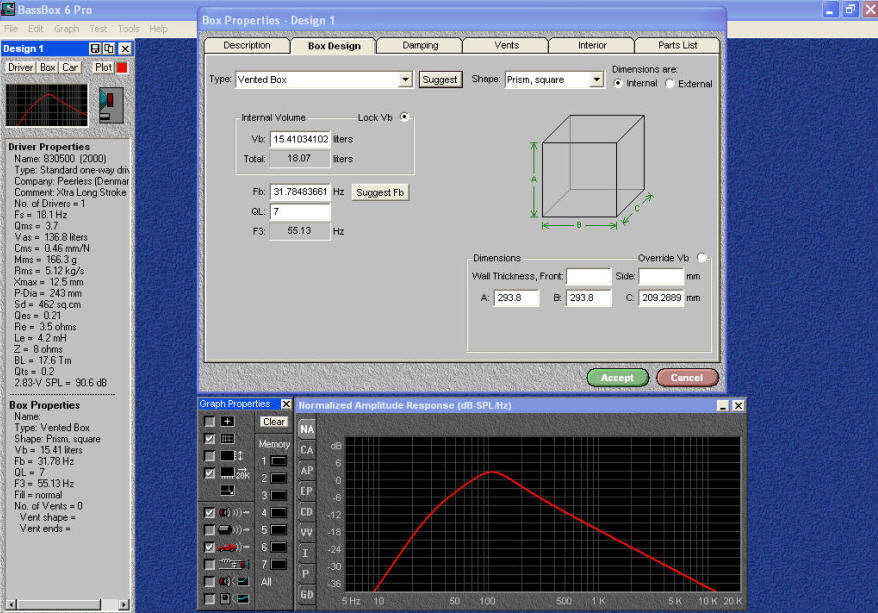The width and height of the screenshot is (878, 613).
Task: Select the External dimensions radio button
Action: point(670,83)
